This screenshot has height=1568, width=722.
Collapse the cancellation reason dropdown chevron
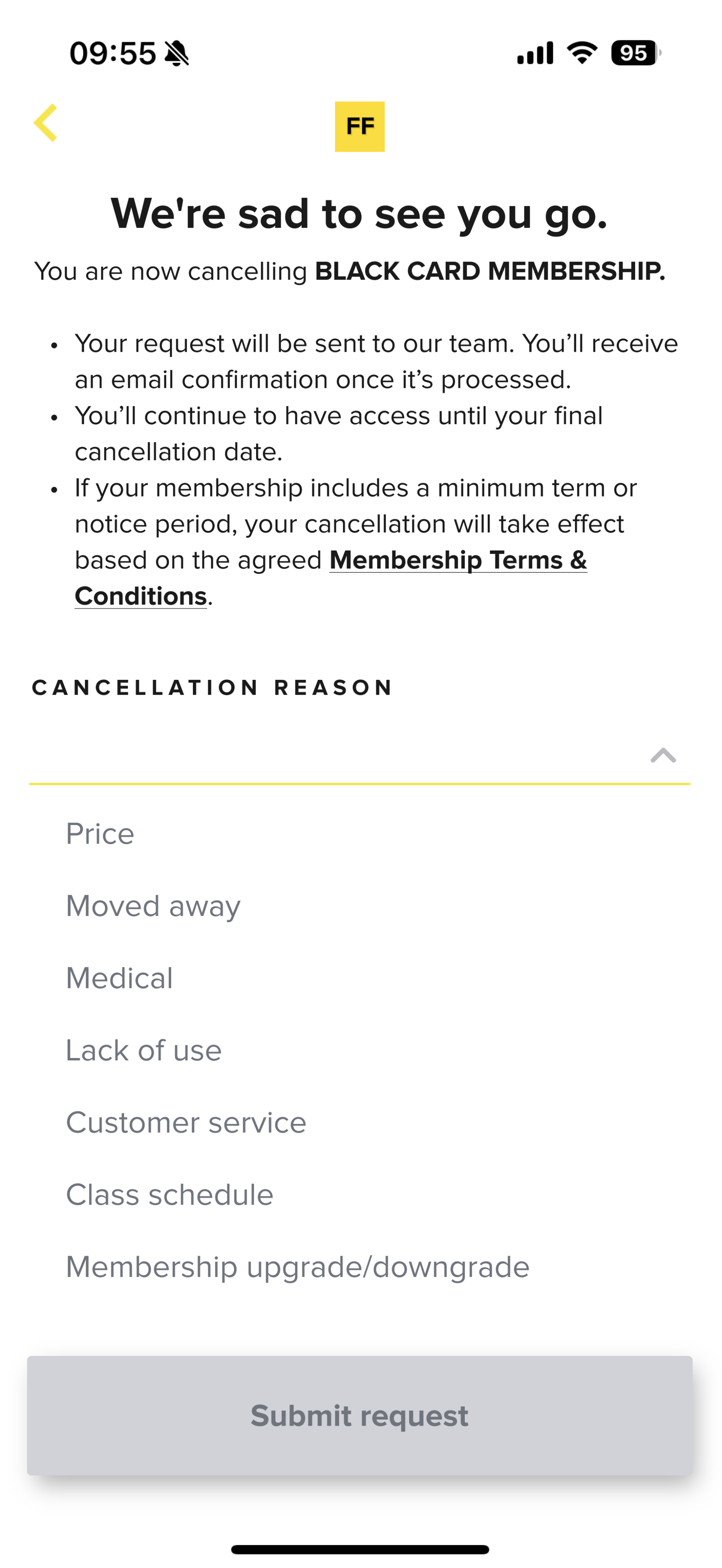coord(663,755)
